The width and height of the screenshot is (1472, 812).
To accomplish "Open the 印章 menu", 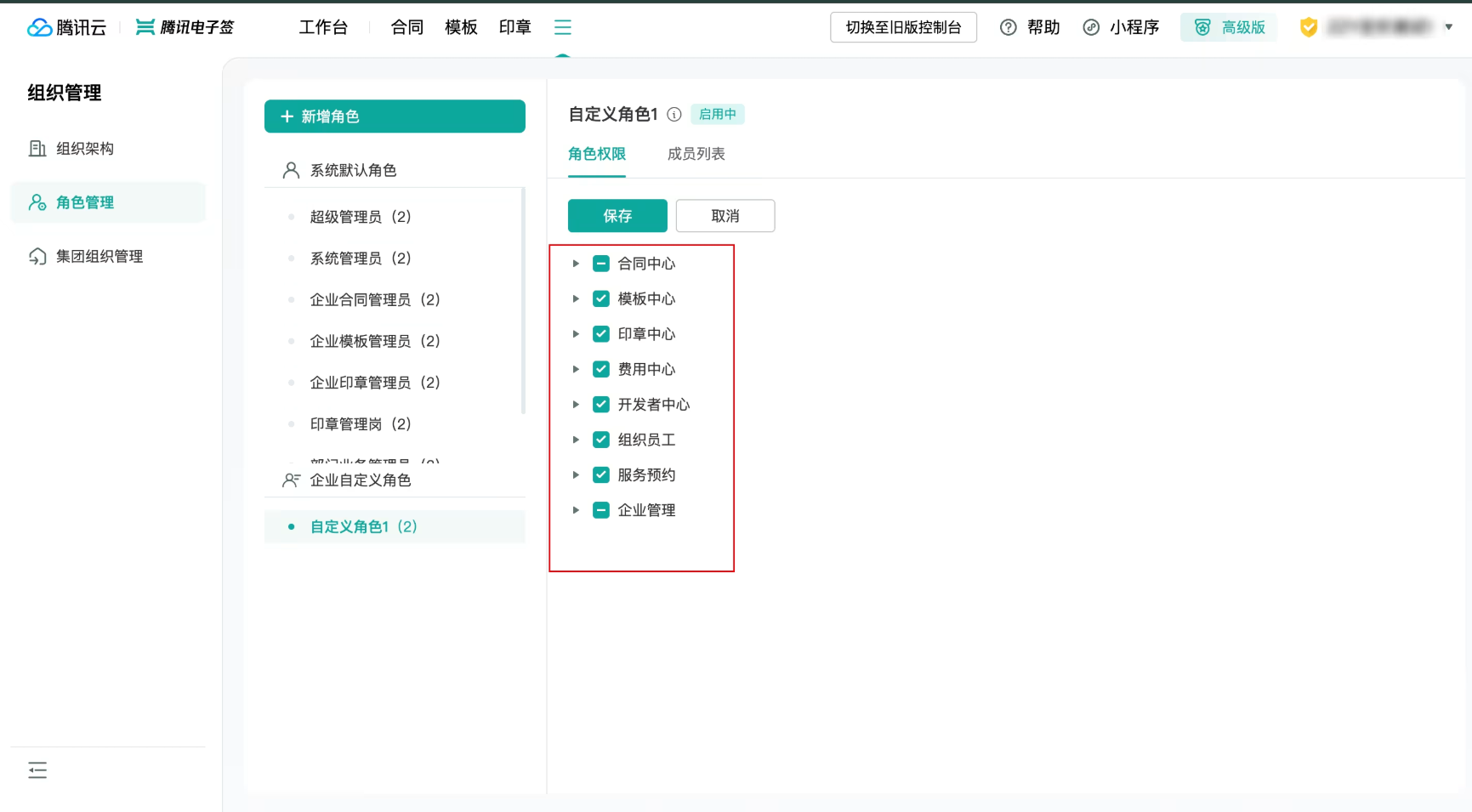I will [x=515, y=27].
